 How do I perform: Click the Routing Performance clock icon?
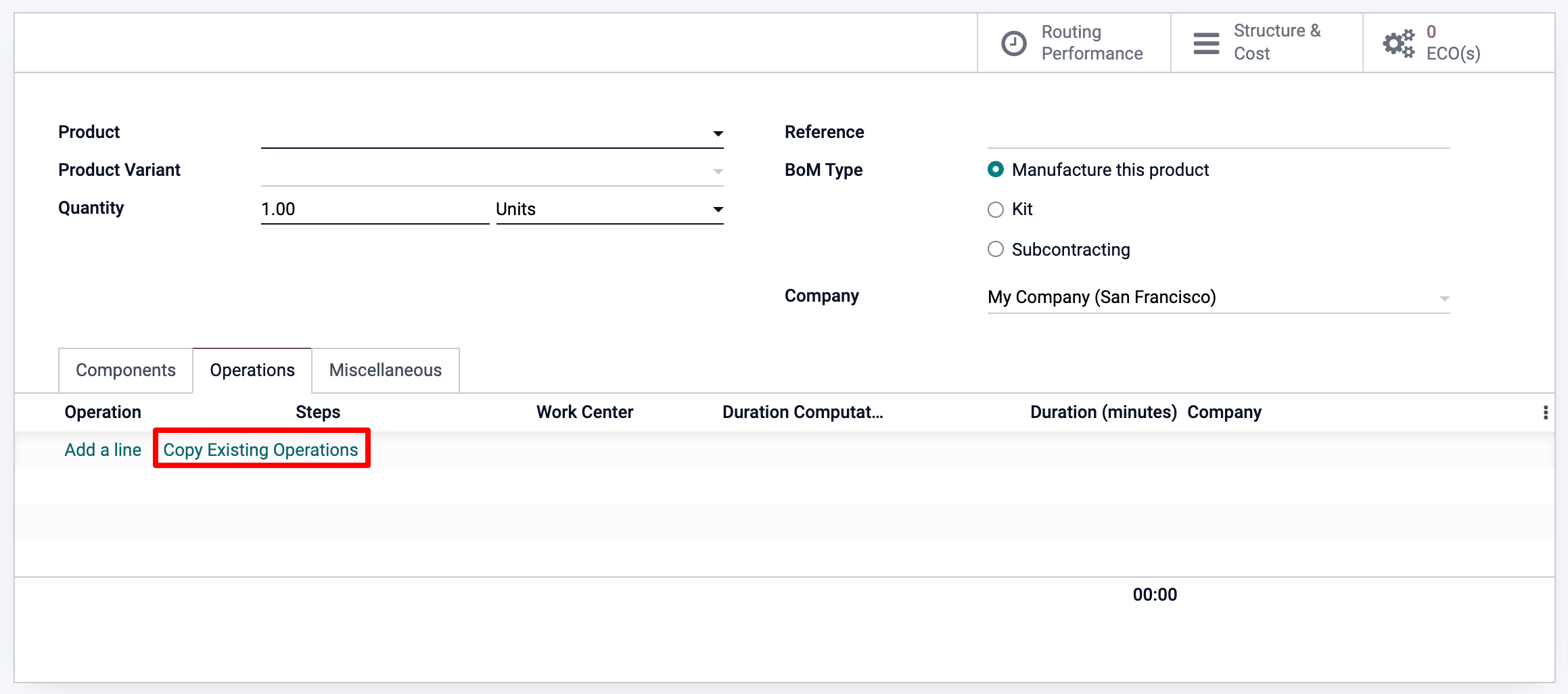tap(1013, 43)
